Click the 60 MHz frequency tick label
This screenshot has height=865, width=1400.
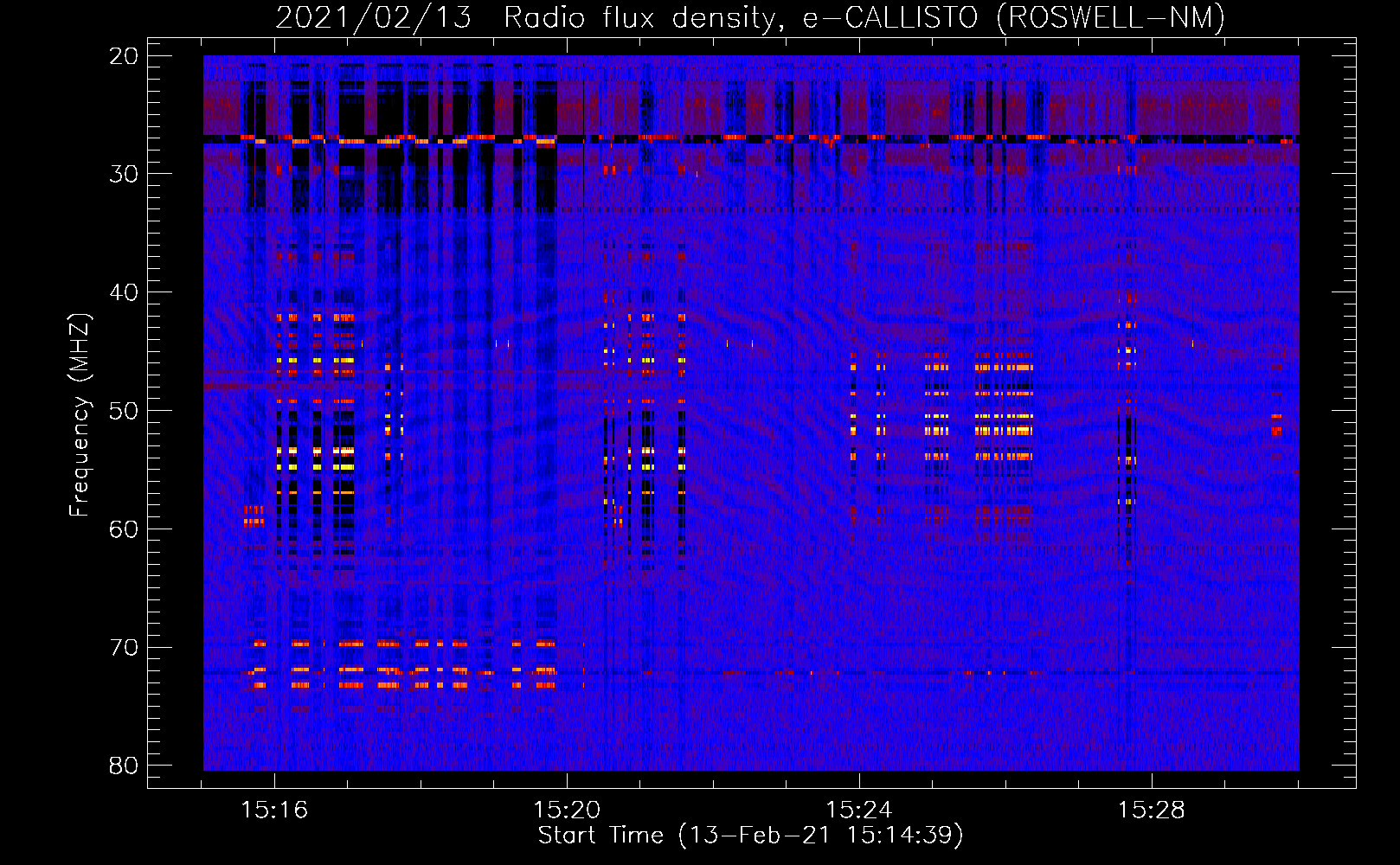(125, 529)
